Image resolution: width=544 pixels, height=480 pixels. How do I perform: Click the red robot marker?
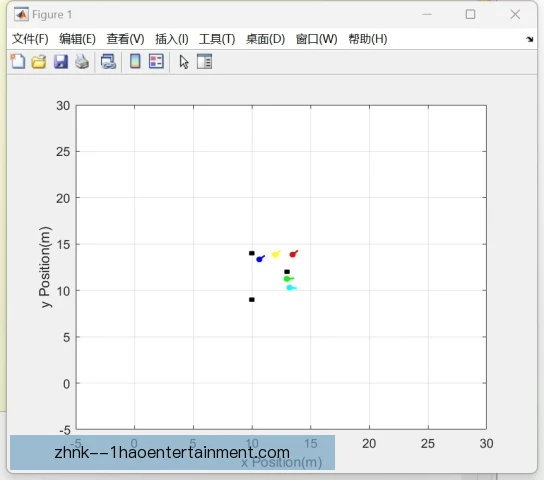coord(293,254)
